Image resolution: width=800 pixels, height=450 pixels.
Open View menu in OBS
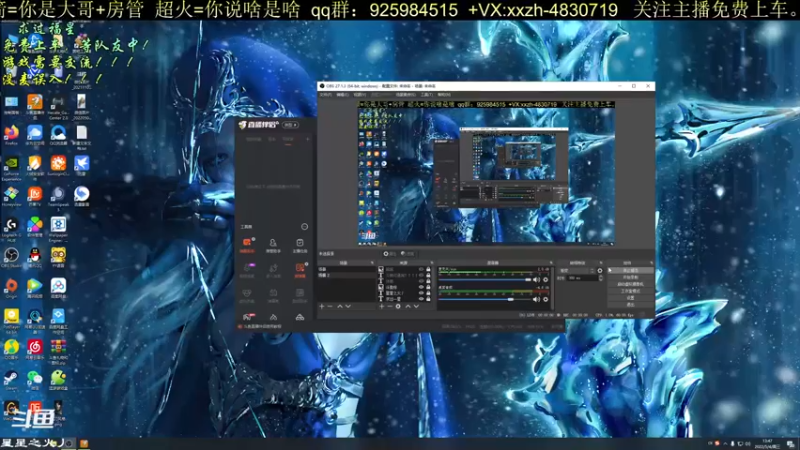point(360,95)
